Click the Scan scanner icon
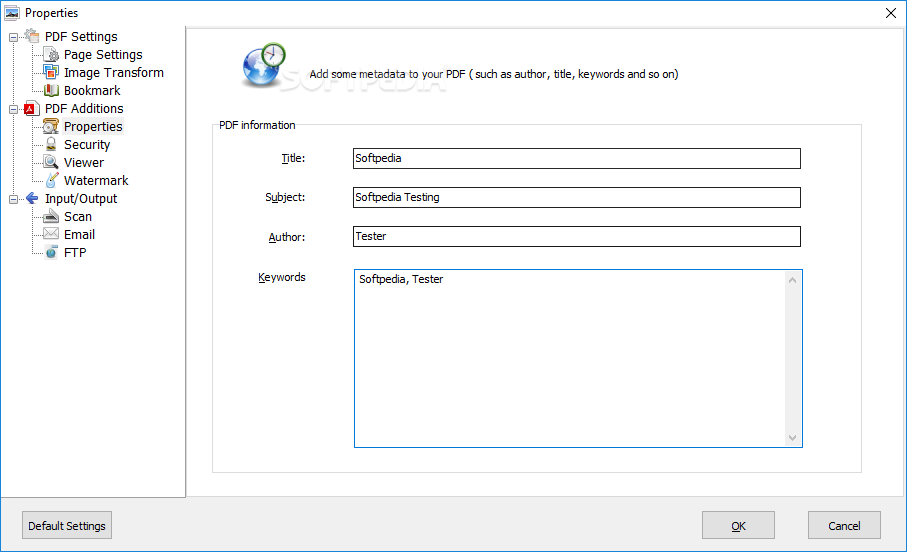This screenshot has width=907, height=552. tap(51, 216)
